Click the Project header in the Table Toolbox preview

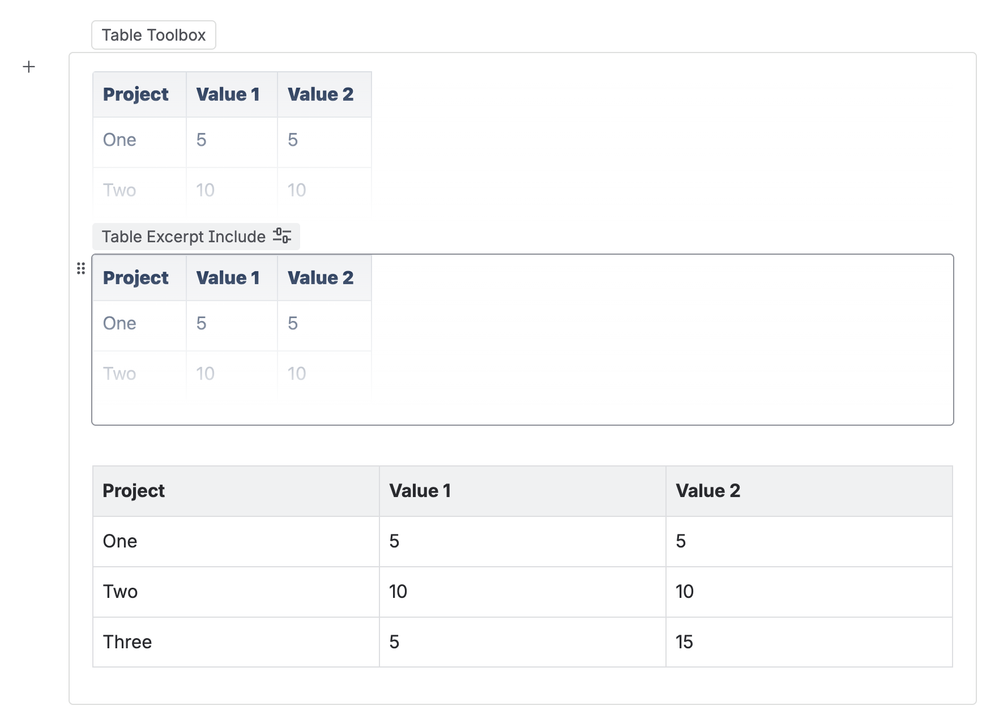click(x=136, y=95)
